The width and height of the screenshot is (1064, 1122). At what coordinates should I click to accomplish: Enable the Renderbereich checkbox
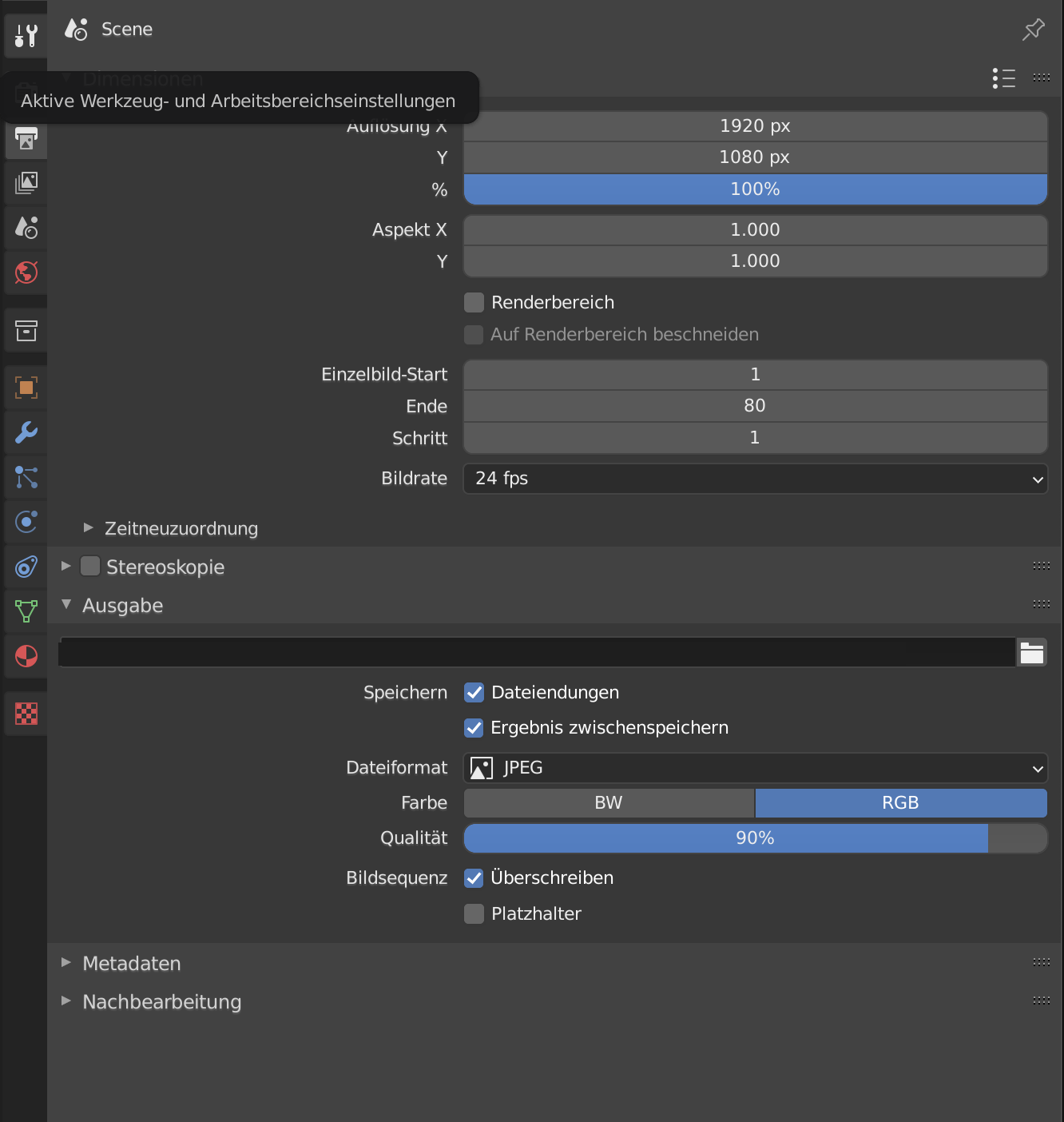tap(474, 302)
